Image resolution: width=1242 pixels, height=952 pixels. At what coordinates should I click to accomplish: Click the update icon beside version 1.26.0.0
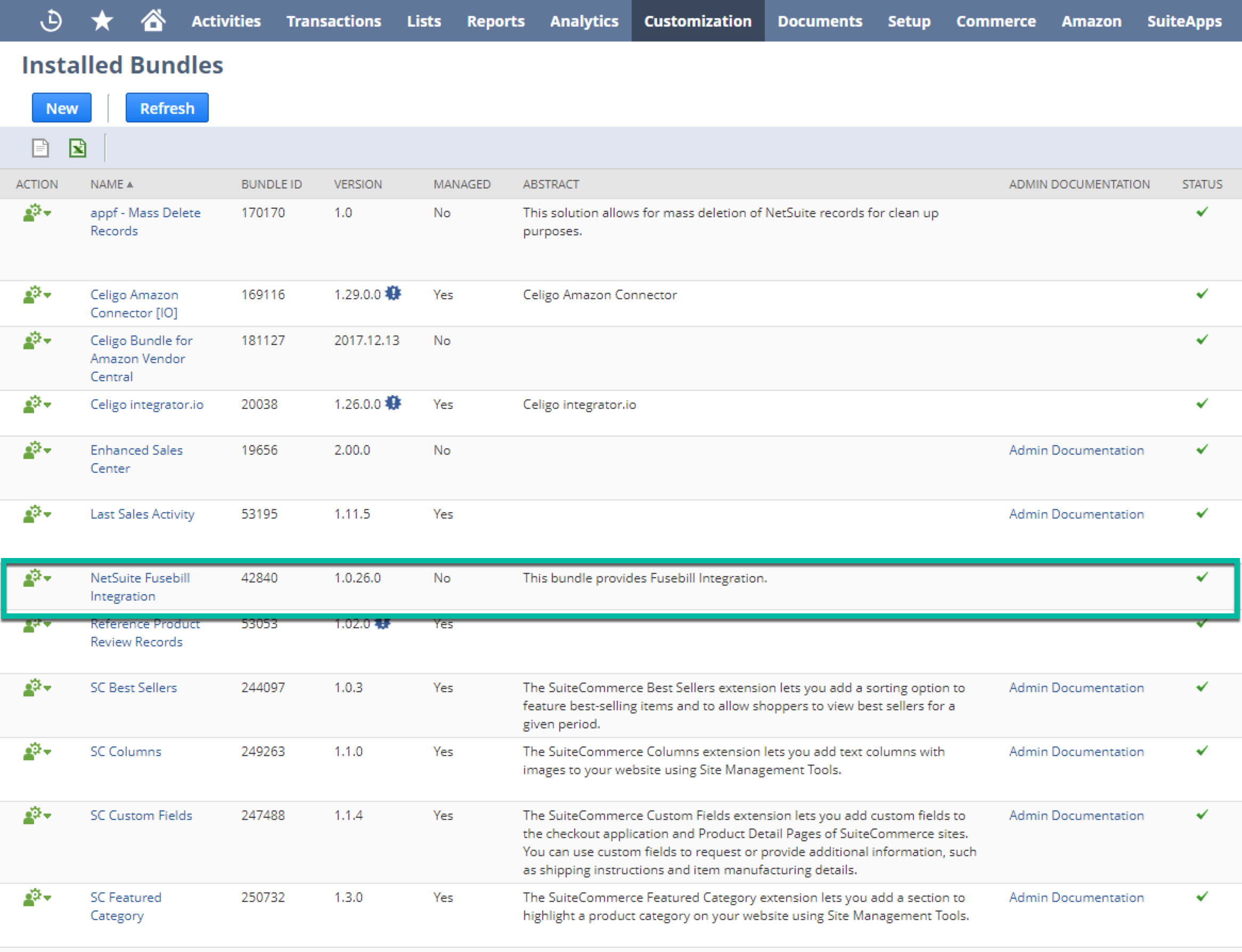click(393, 403)
